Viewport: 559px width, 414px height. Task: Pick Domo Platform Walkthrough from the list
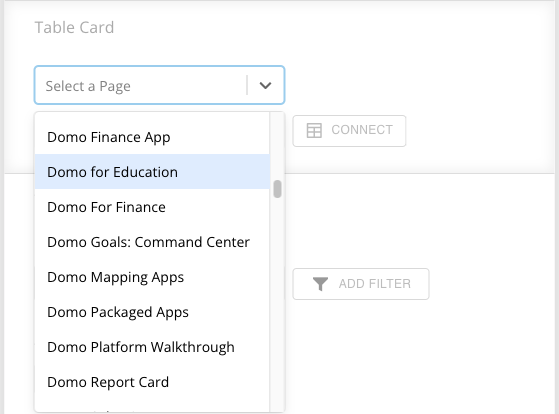[x=152, y=347]
